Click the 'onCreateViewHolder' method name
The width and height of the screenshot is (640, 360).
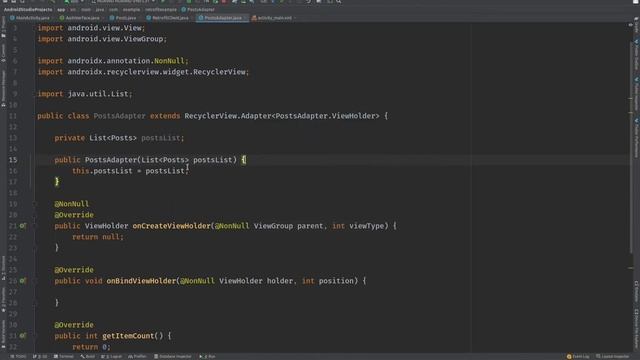click(171, 226)
